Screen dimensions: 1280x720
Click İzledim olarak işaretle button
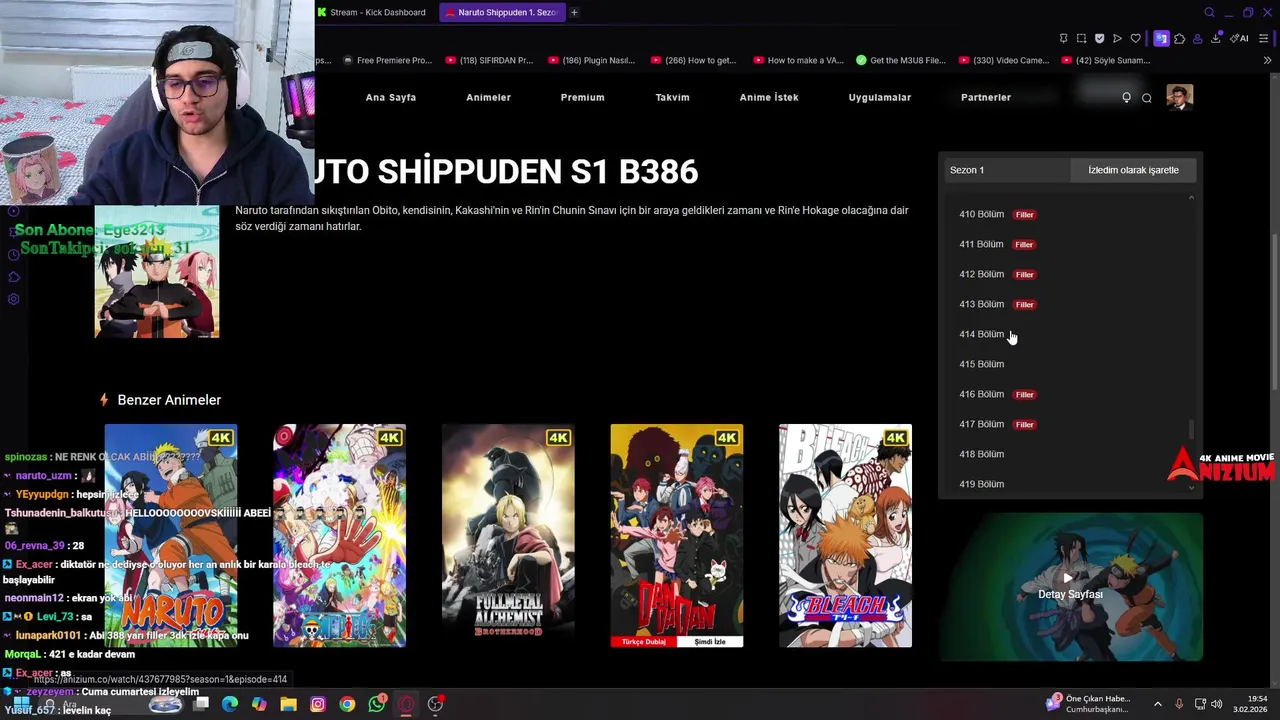(x=1133, y=170)
